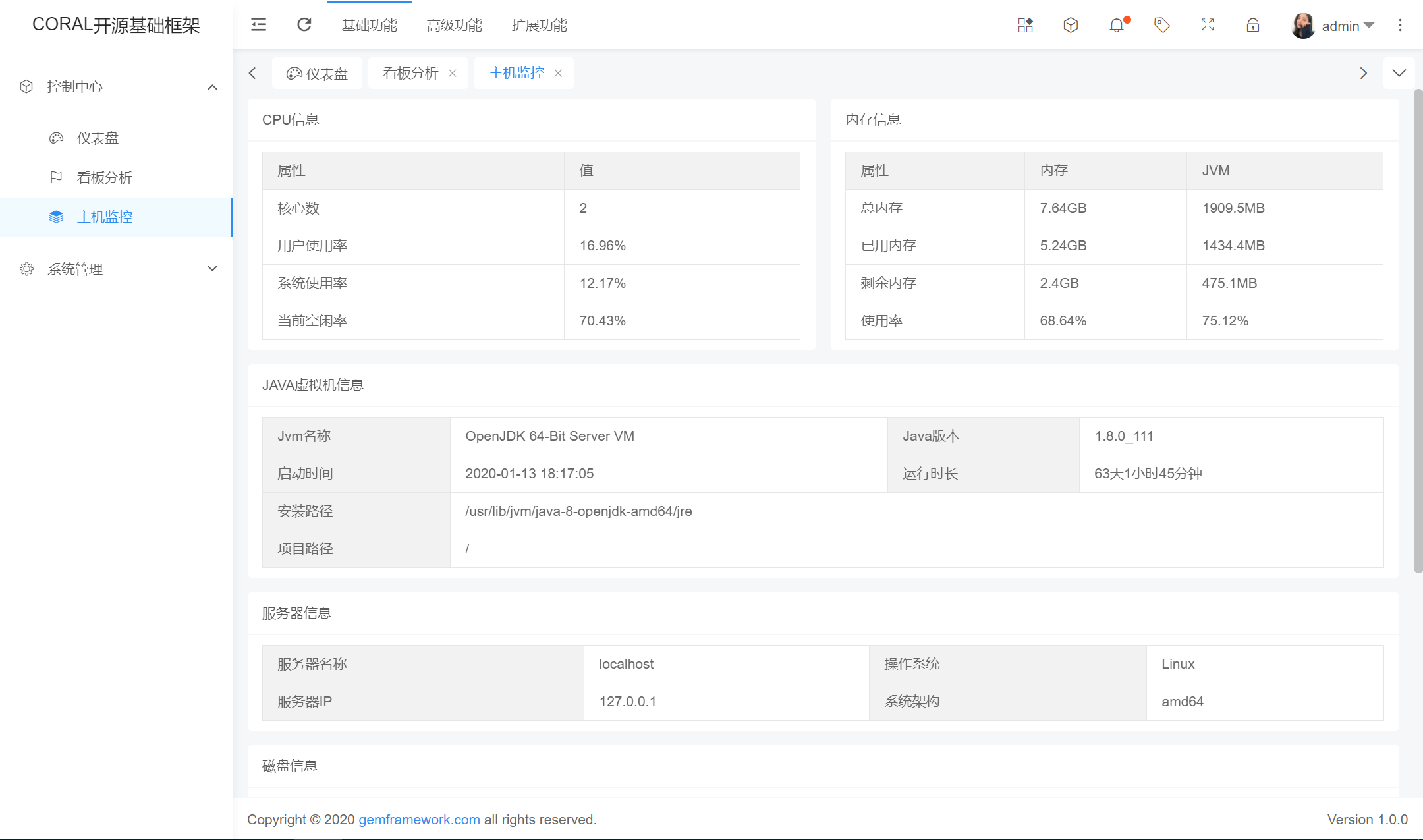Screen dimensions: 1423x840
Task: Open 仪表盘 in the sidebar
Action: click(x=116, y=138)
